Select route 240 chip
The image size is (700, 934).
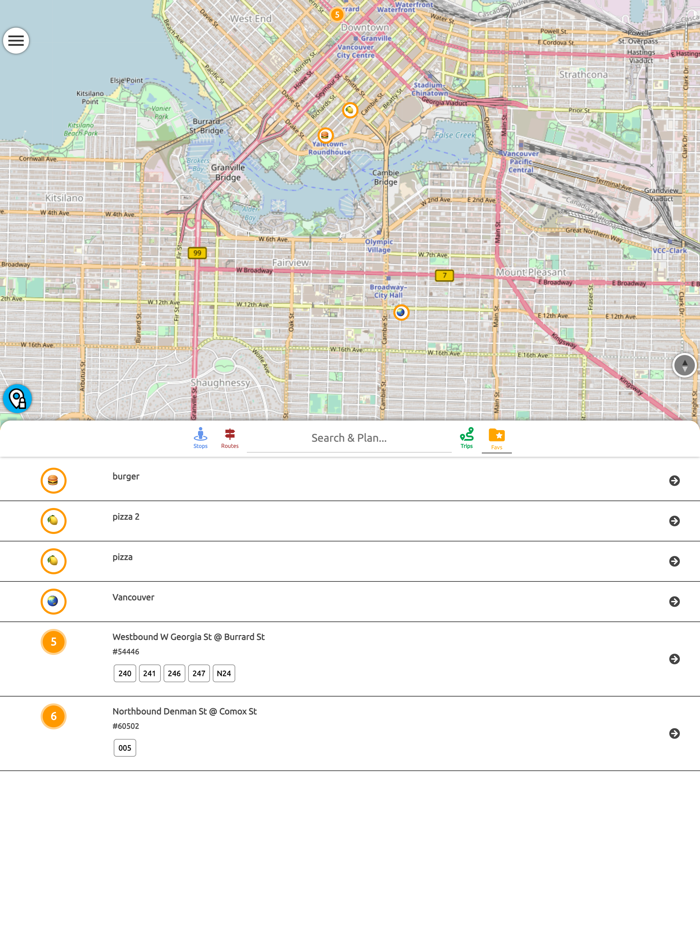coord(125,674)
